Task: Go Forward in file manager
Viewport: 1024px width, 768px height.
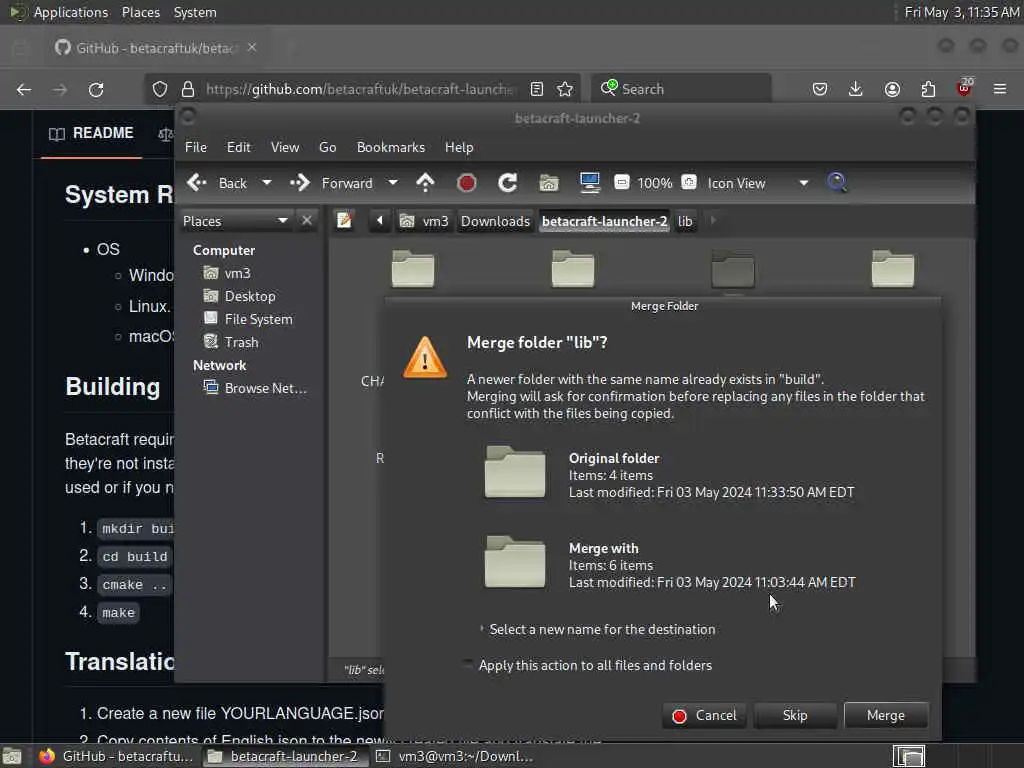Action: [332, 183]
